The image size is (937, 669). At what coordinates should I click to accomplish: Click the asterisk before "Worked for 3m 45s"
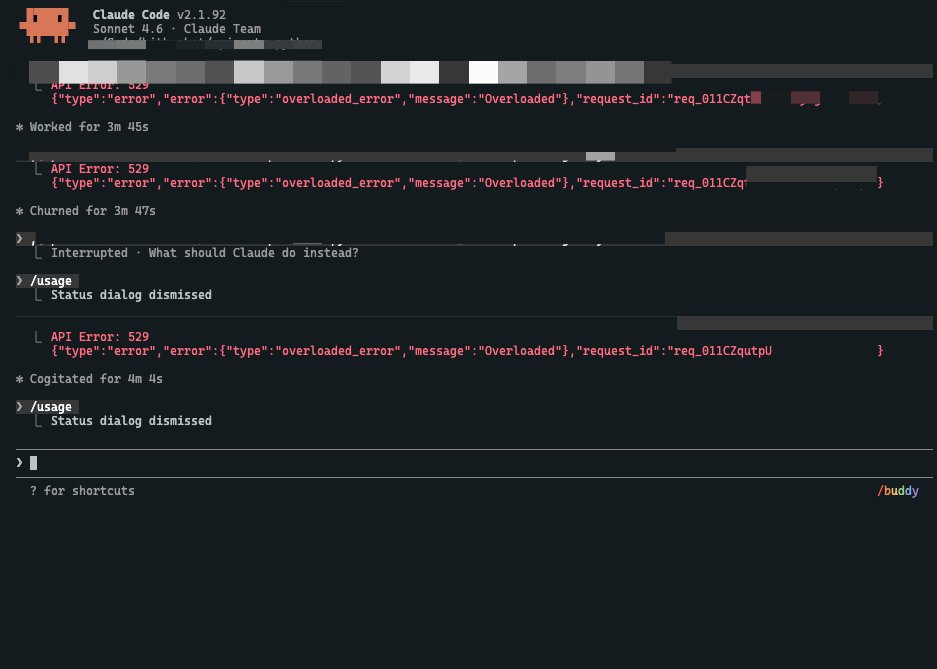[20, 127]
